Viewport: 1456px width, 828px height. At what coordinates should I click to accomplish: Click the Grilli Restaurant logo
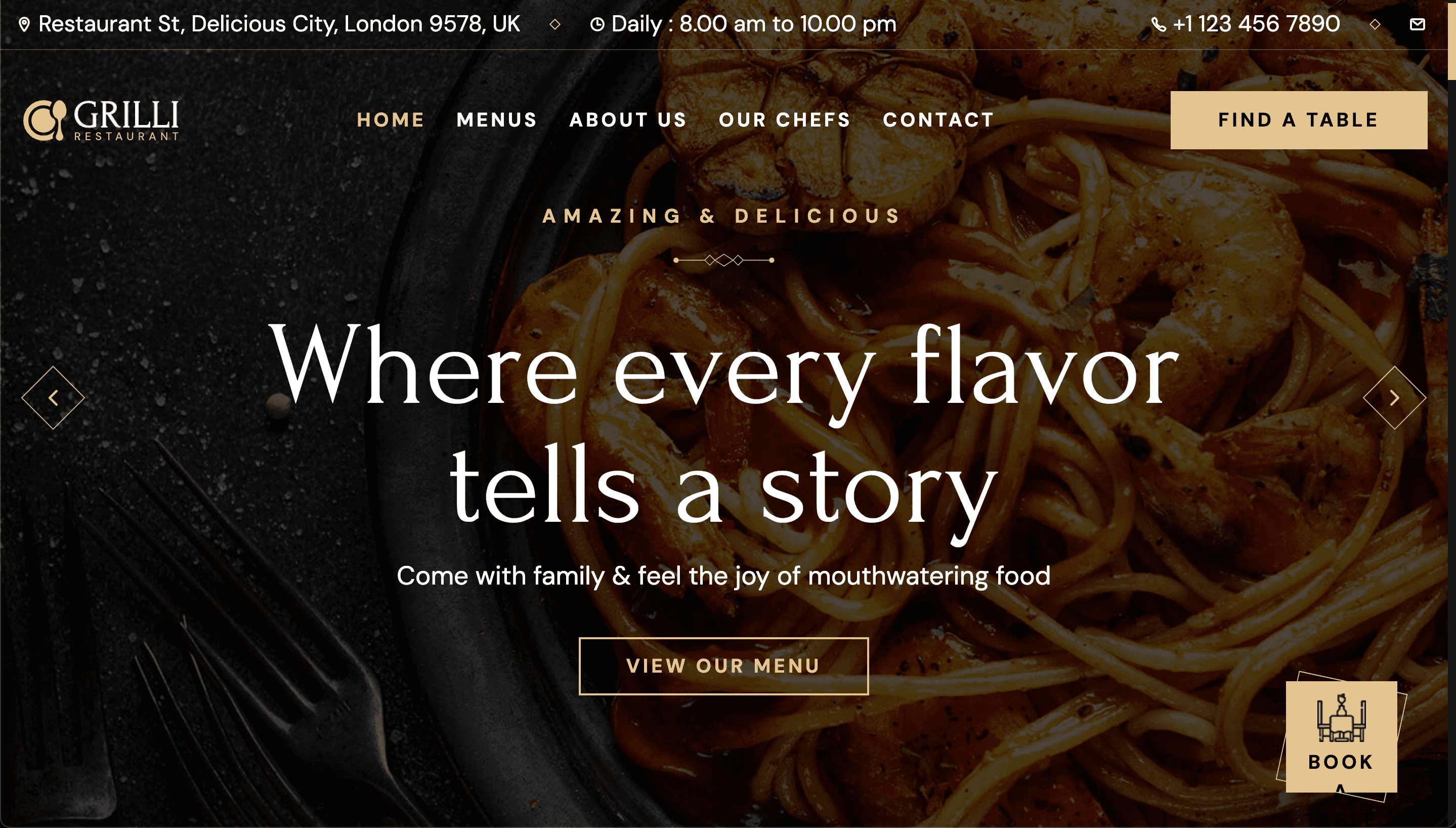tap(101, 120)
